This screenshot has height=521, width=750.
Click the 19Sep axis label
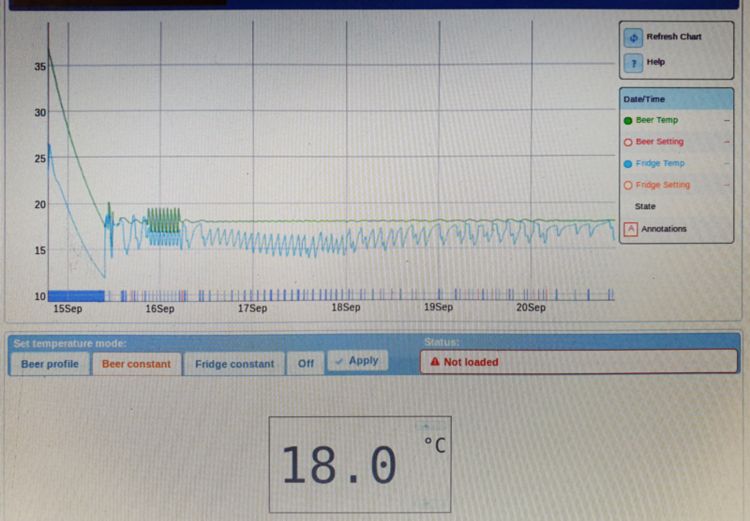click(438, 307)
